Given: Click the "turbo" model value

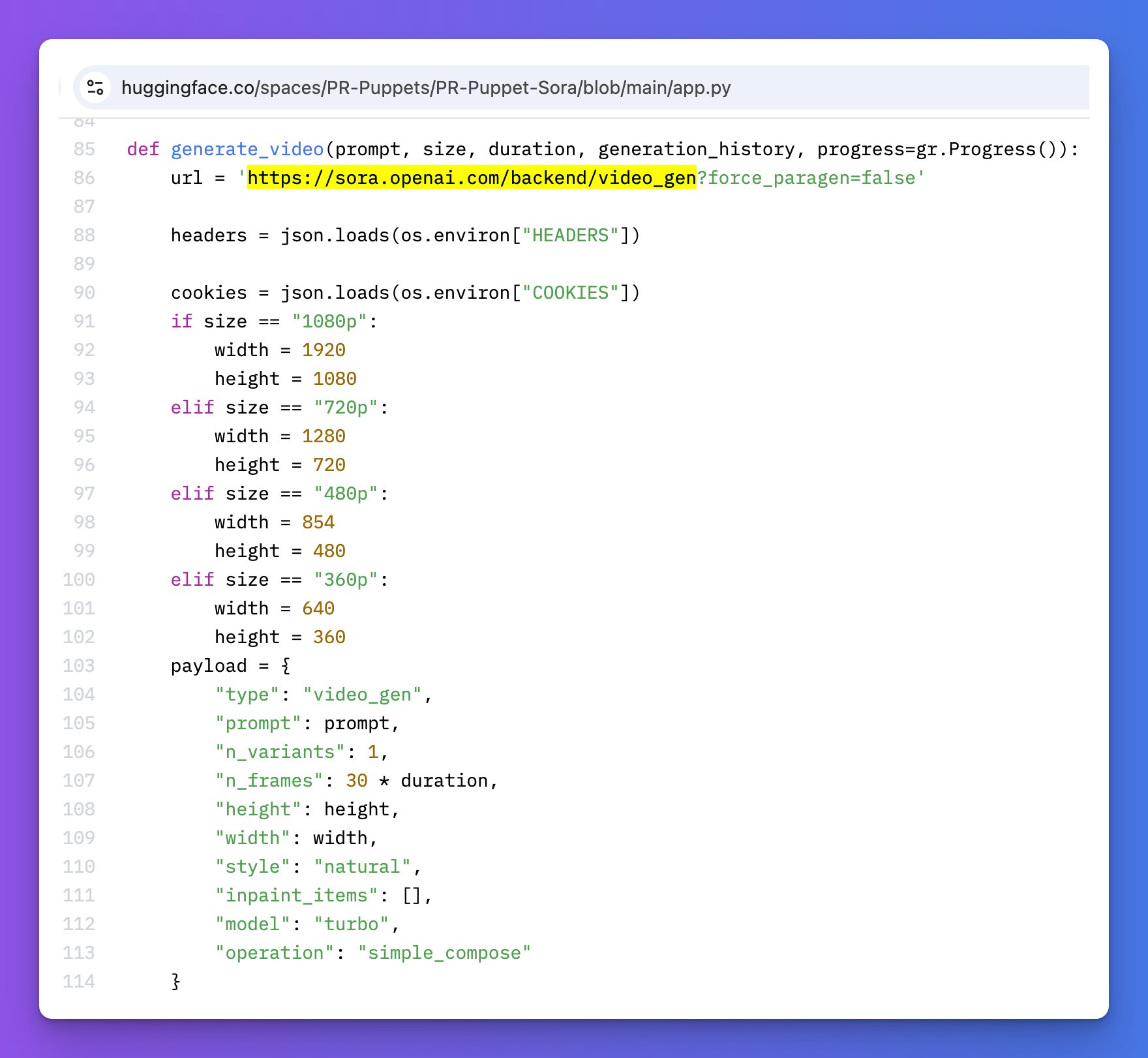Looking at the screenshot, I should pyautogui.click(x=351, y=924).
